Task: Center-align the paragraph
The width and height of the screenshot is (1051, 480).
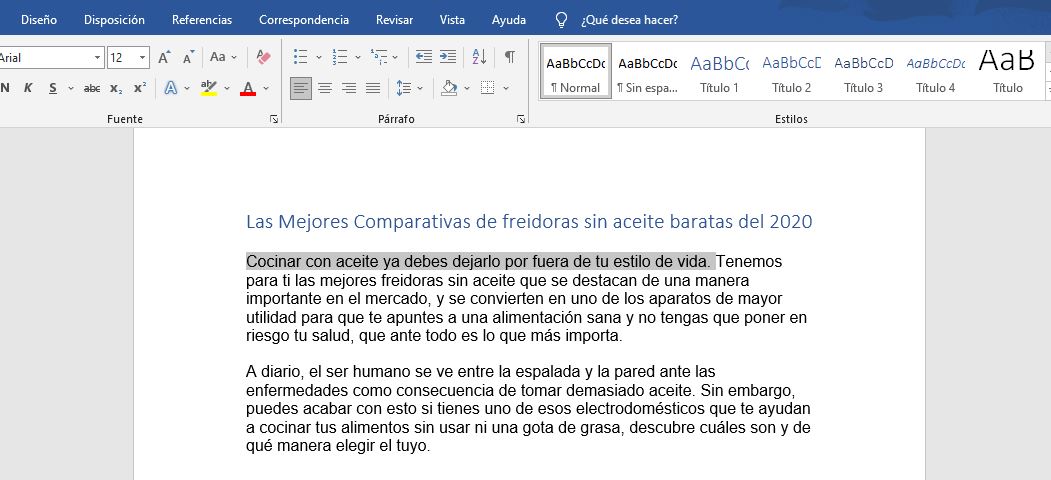Action: coord(325,88)
